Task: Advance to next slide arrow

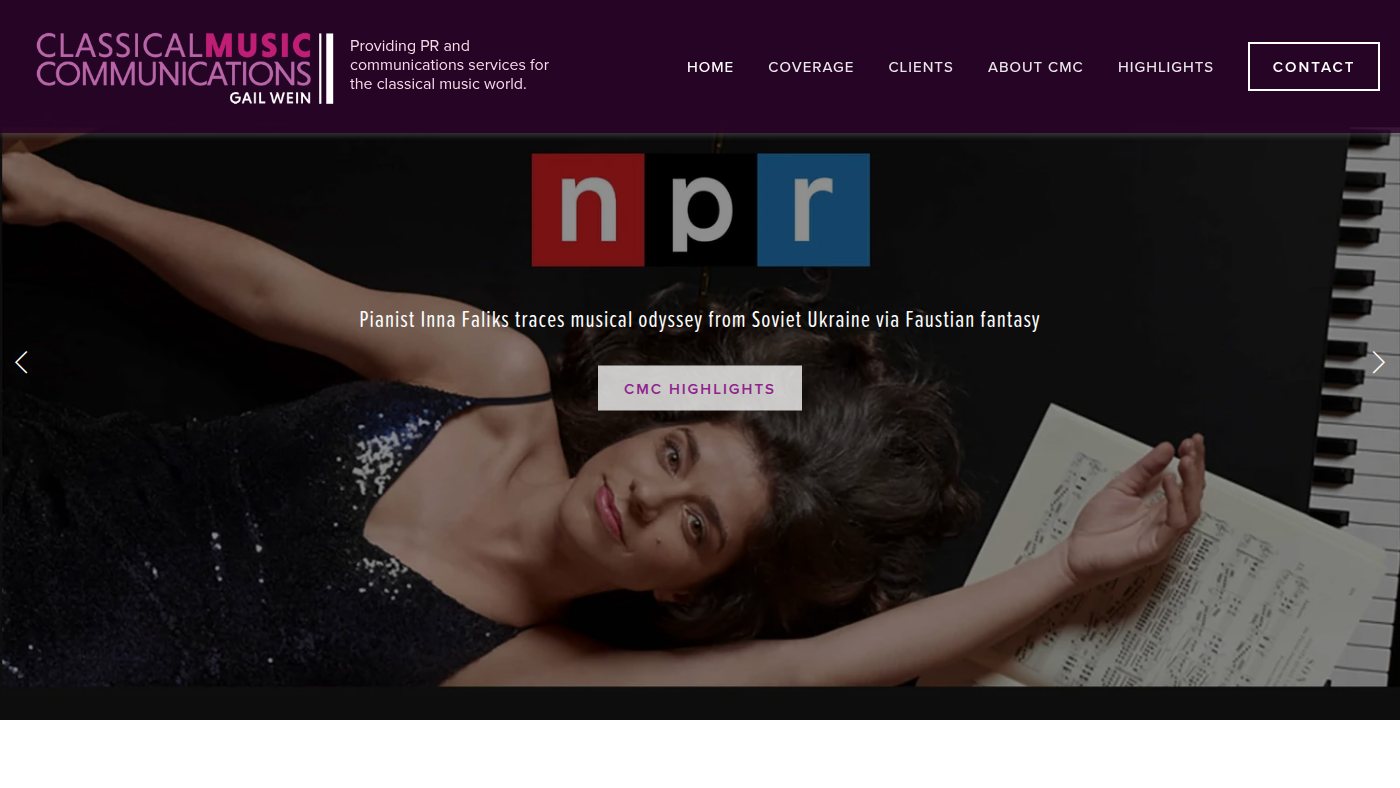Action: [x=1378, y=362]
